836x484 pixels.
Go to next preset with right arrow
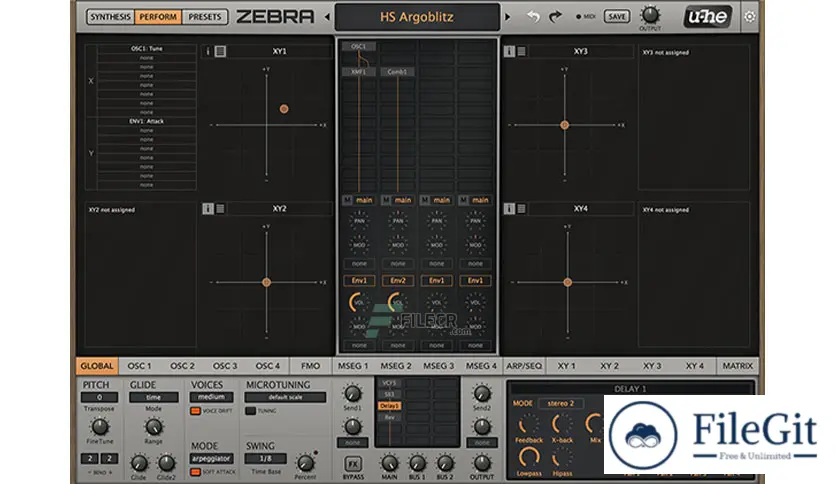point(508,17)
